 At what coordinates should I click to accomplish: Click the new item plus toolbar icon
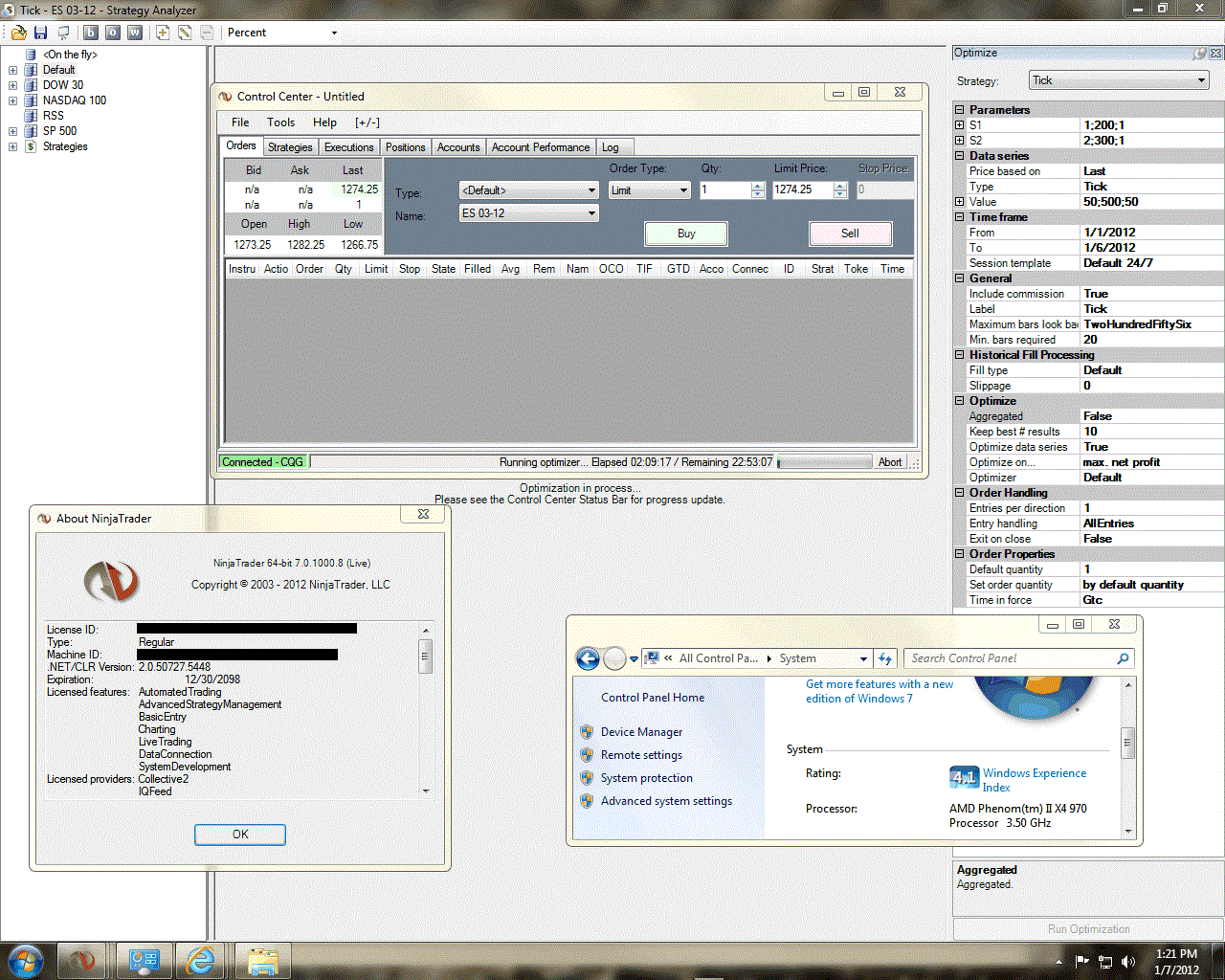pyautogui.click(x=163, y=33)
